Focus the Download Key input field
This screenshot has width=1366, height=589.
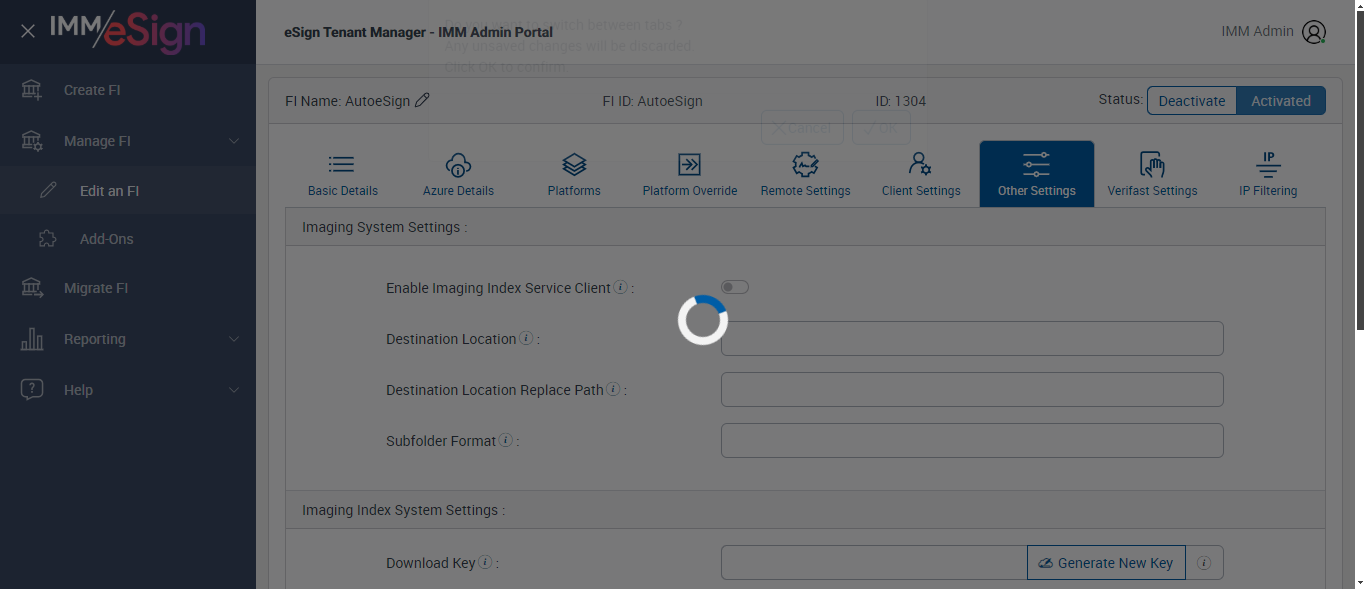(x=874, y=563)
